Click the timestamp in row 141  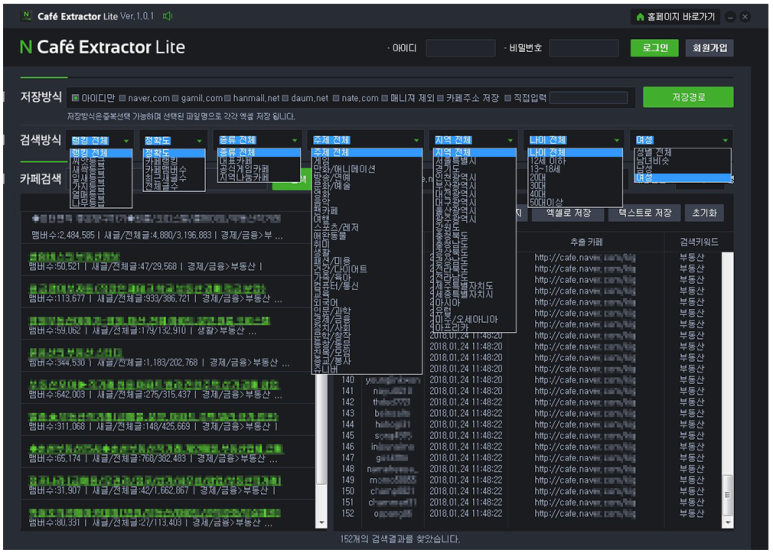coord(466,391)
